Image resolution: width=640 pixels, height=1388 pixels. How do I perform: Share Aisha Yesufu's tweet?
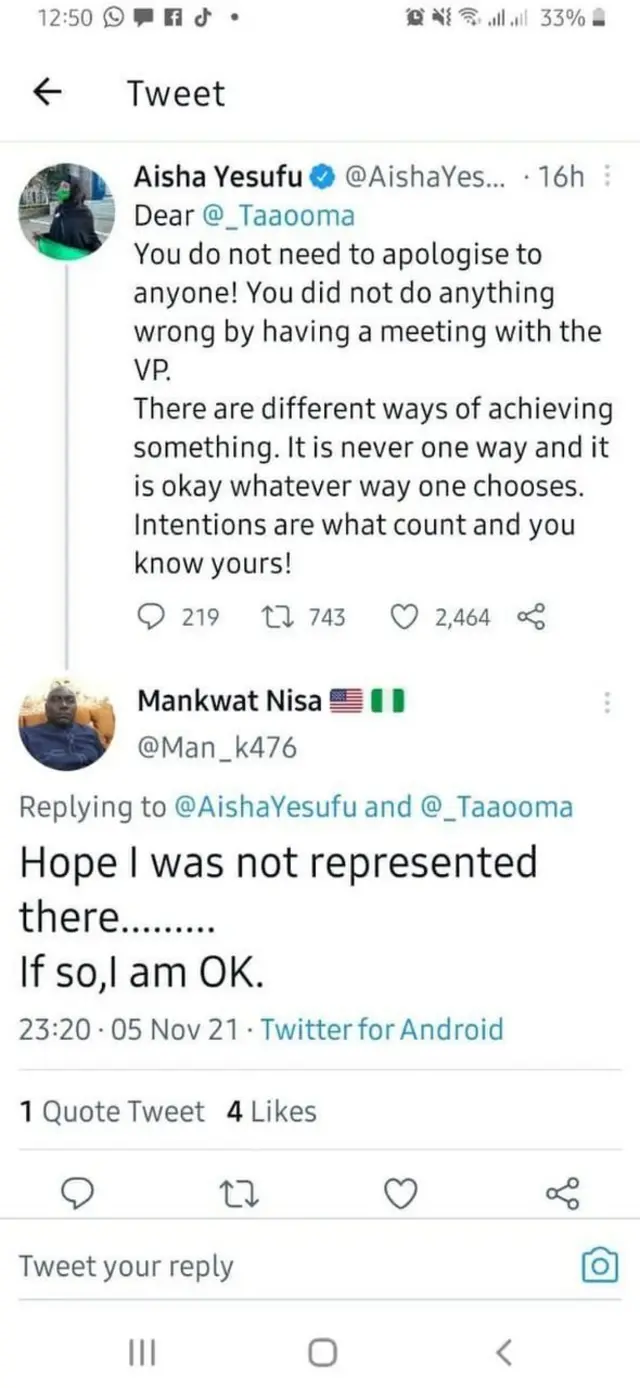click(x=531, y=617)
